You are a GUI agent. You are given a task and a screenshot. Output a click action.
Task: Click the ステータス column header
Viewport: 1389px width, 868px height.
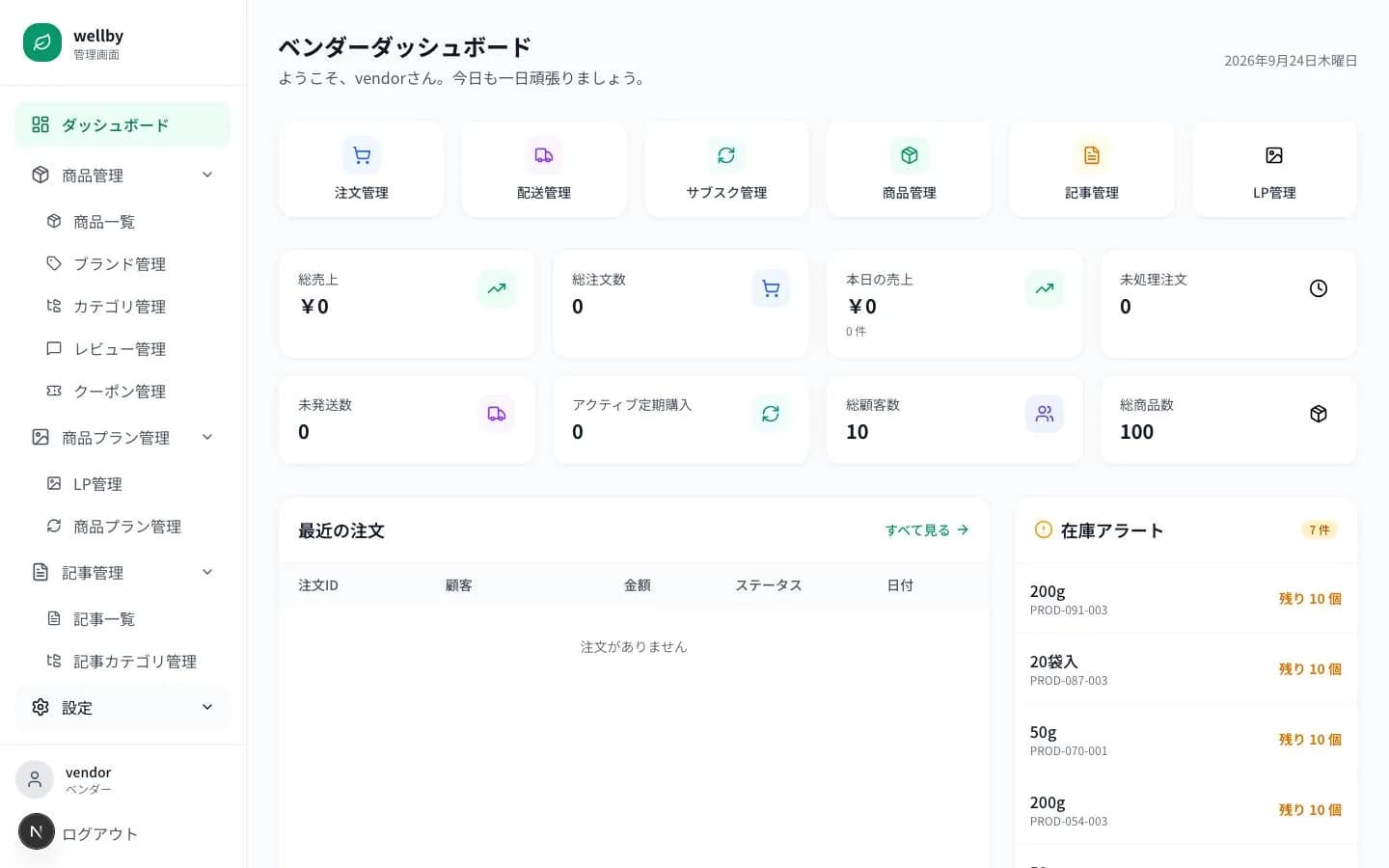tap(769, 585)
